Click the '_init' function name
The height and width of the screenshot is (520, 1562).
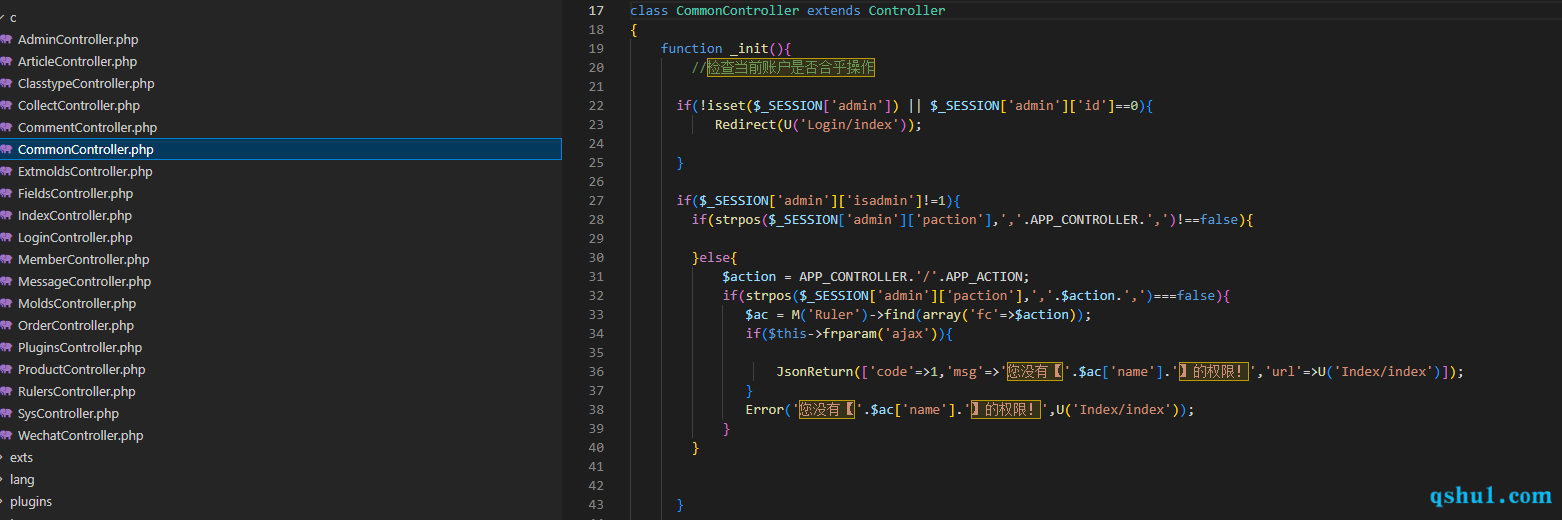pyautogui.click(x=749, y=49)
